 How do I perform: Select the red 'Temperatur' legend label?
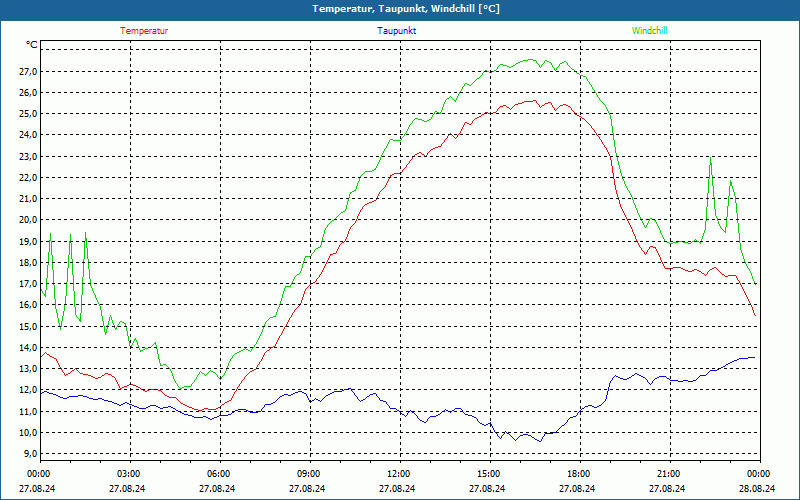tap(144, 31)
